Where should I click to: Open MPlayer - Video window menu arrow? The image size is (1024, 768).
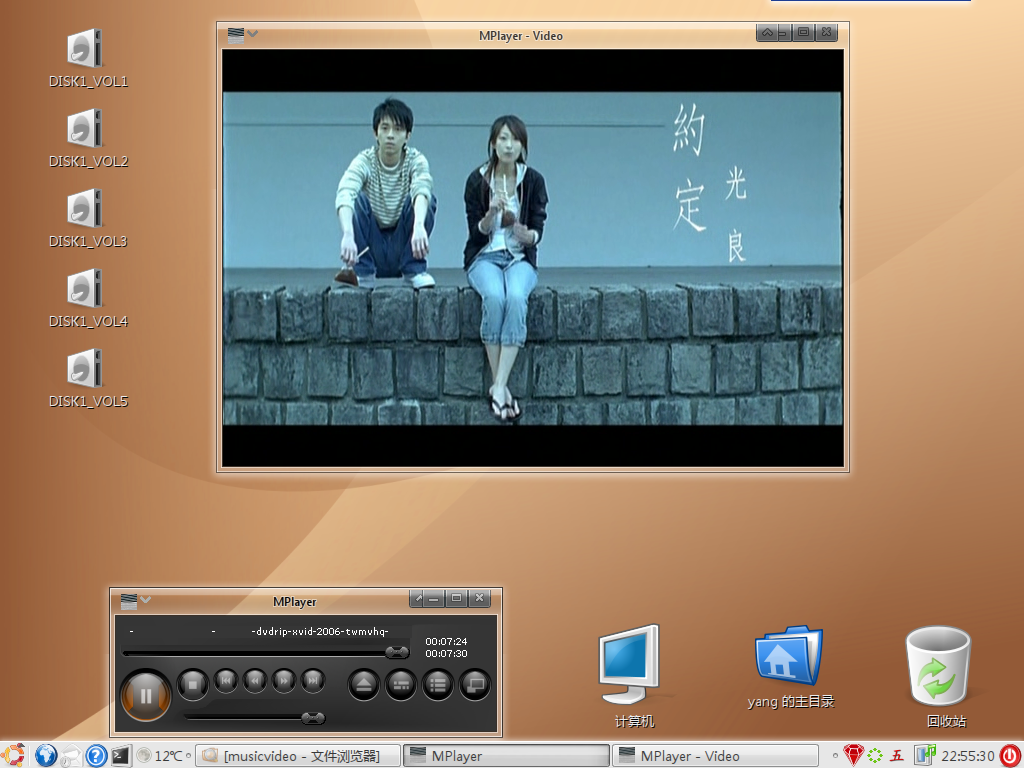[253, 33]
